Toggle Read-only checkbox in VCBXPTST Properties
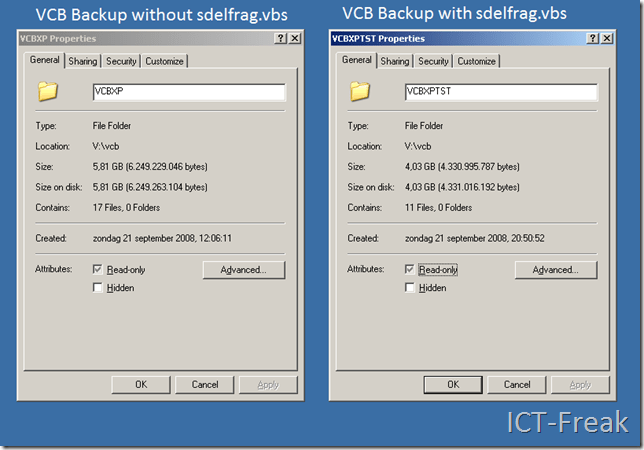This screenshot has width=644, height=450. click(410, 270)
